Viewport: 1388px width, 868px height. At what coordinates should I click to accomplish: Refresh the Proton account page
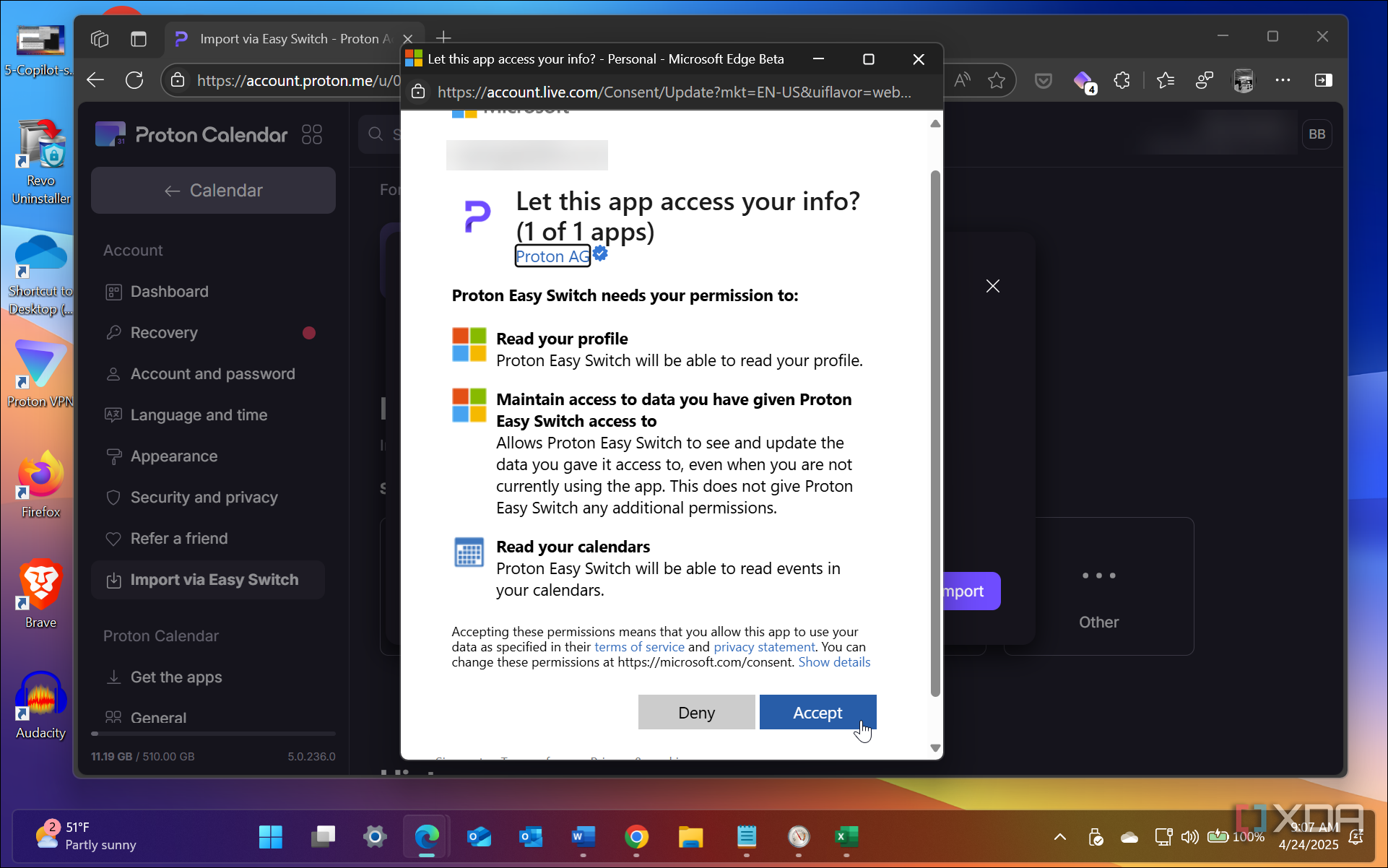pos(134,80)
